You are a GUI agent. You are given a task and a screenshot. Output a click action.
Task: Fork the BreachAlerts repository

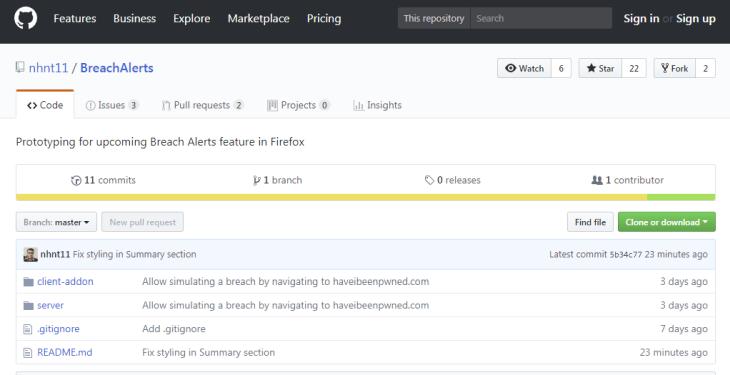[x=675, y=68]
